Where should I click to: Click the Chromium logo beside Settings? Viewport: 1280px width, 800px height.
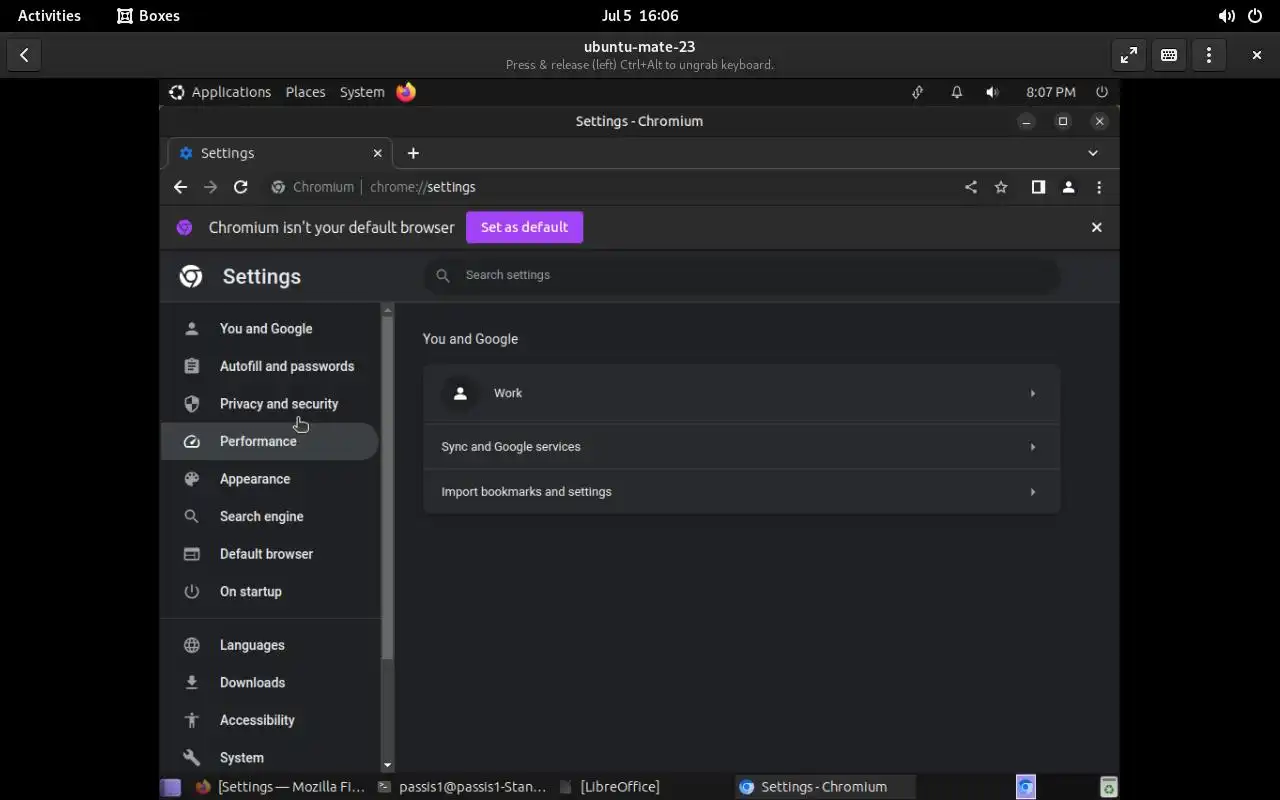tap(191, 276)
